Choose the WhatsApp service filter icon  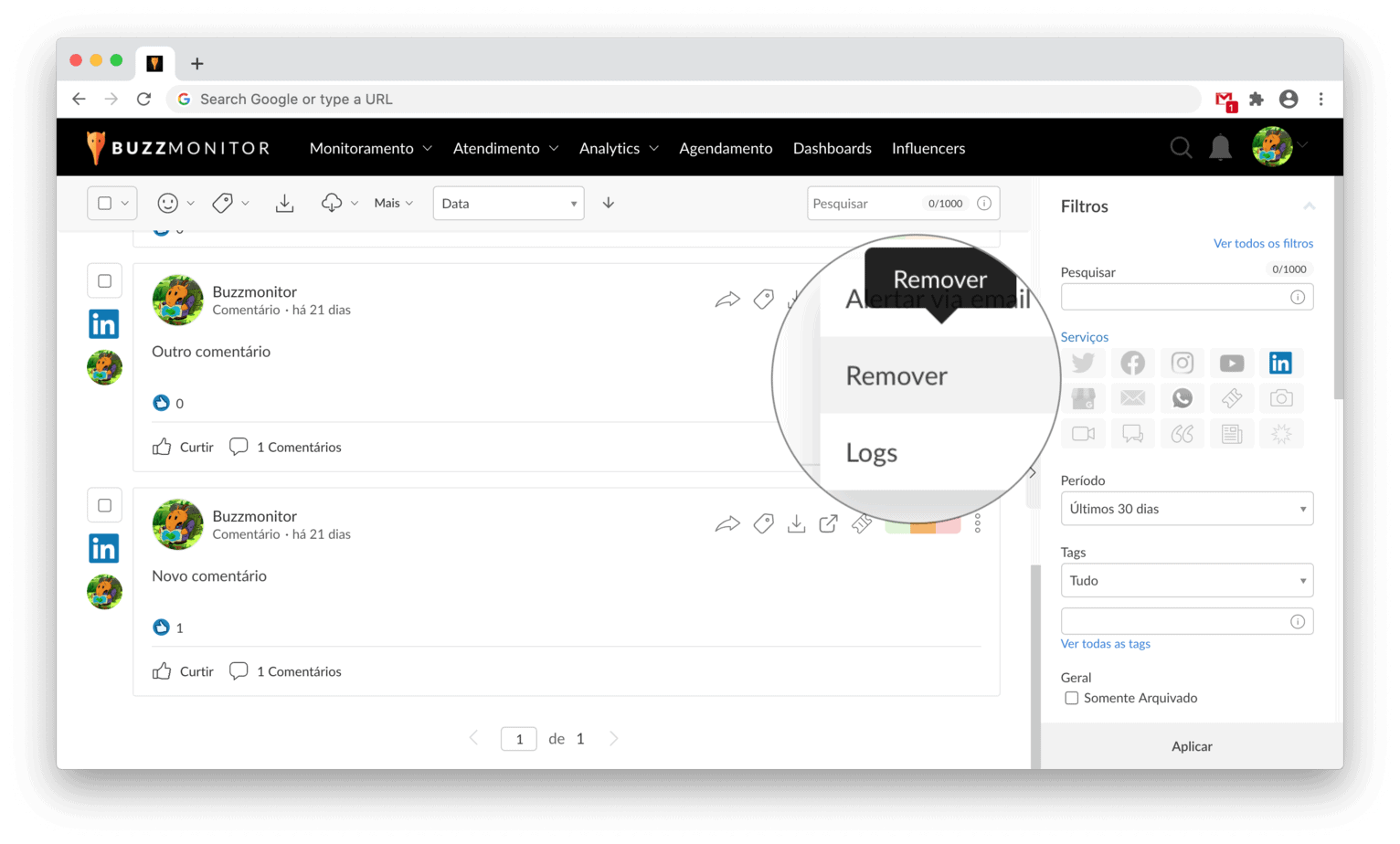point(1182,398)
